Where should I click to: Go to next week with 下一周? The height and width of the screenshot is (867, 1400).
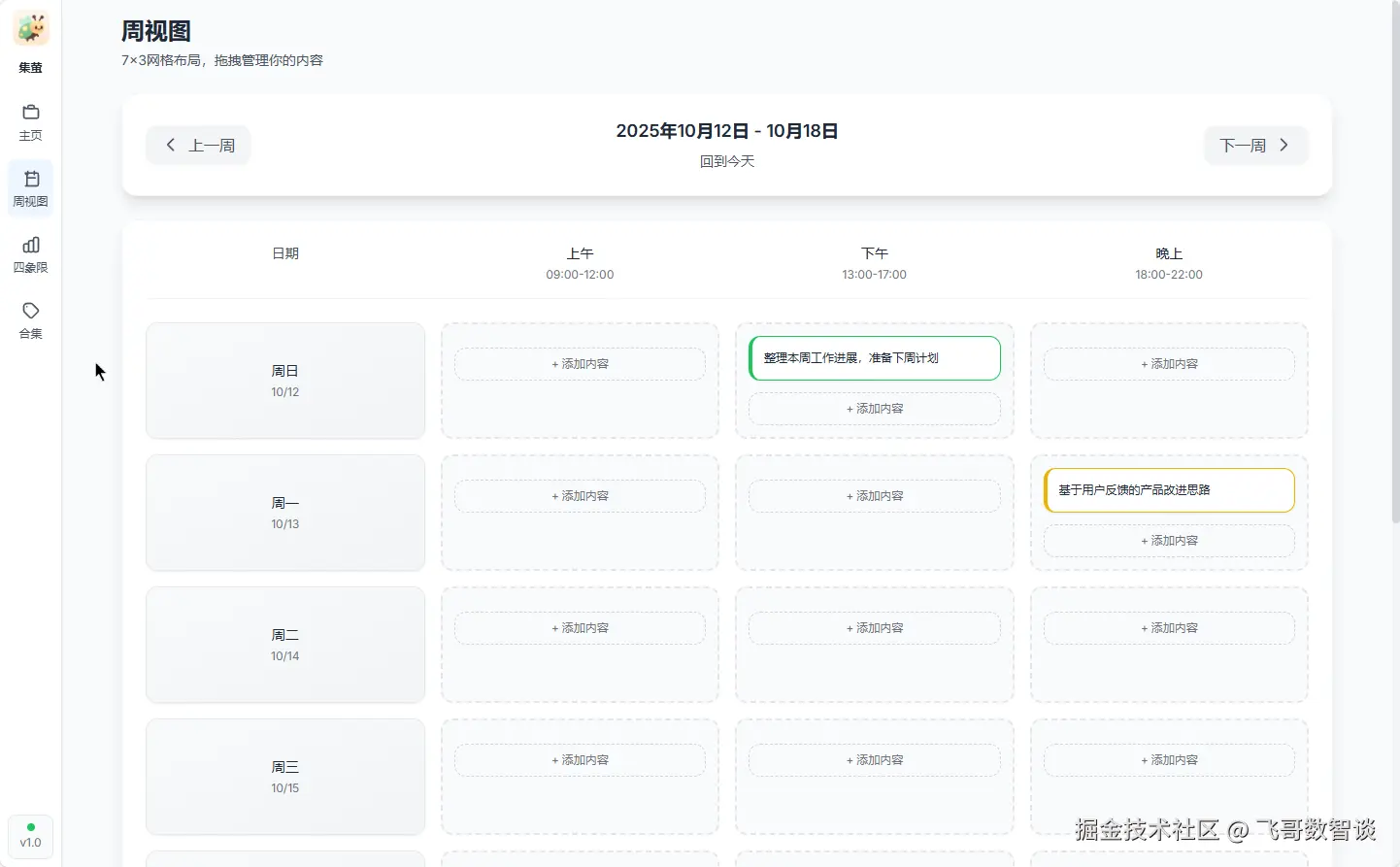coord(1255,145)
